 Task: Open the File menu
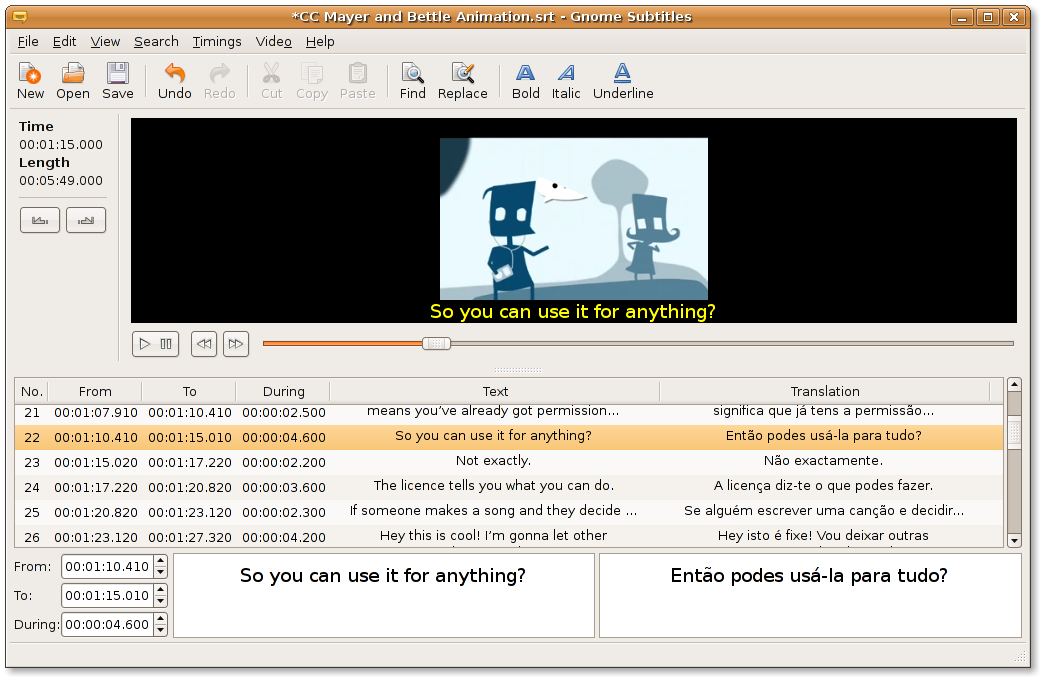[28, 42]
